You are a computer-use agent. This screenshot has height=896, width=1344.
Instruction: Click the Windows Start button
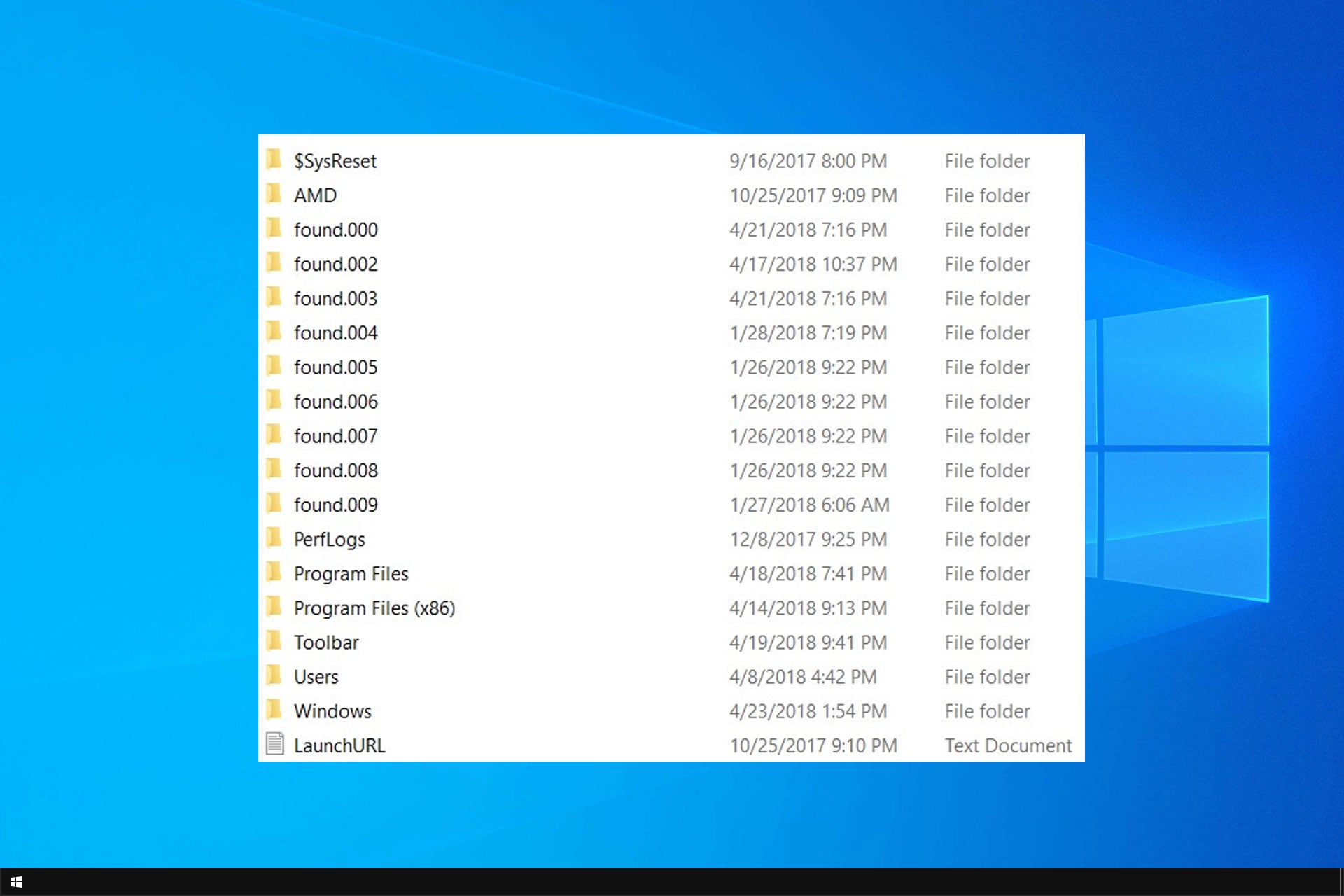(17, 882)
